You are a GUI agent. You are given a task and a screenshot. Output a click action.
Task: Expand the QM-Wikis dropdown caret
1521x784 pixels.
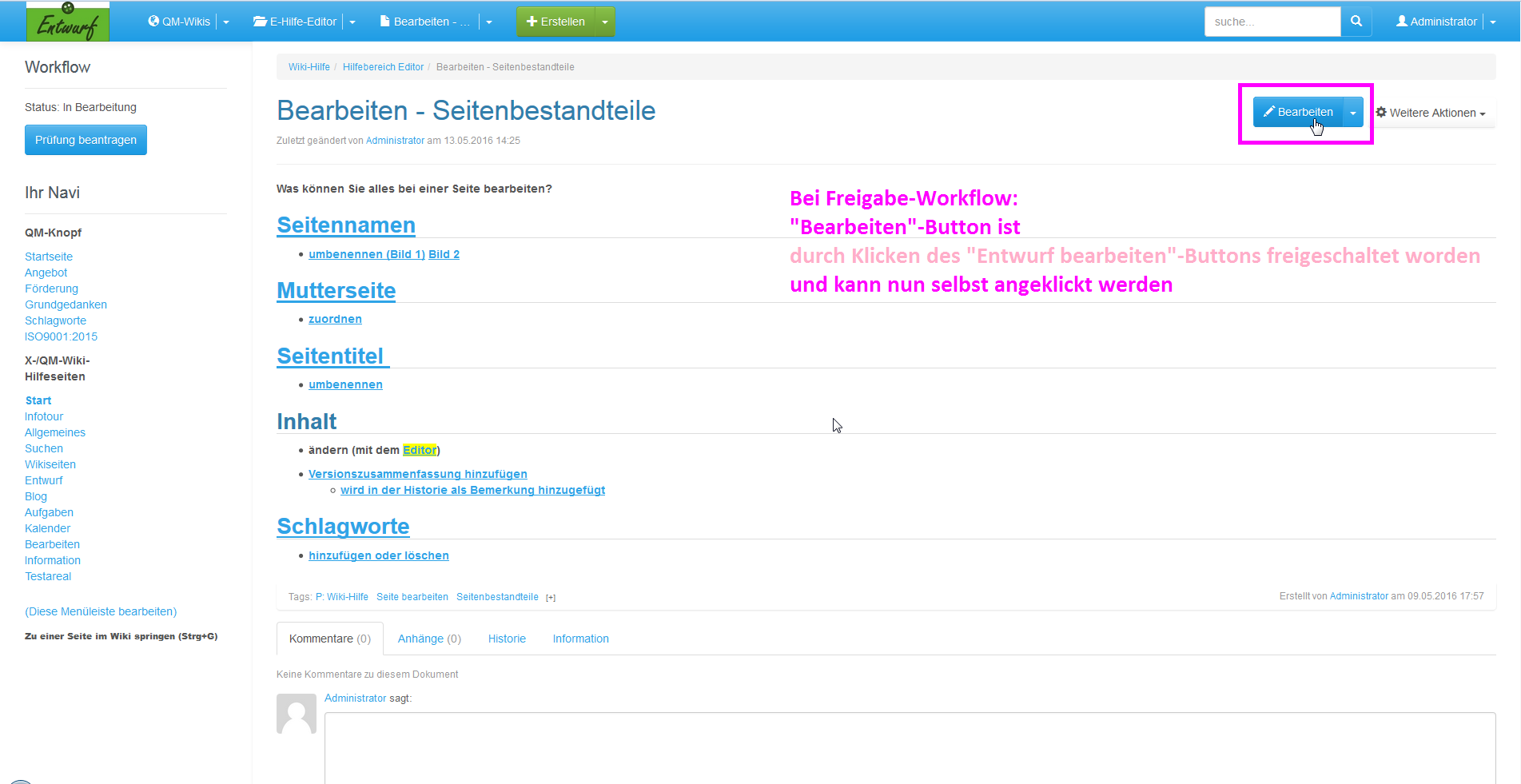click(226, 22)
